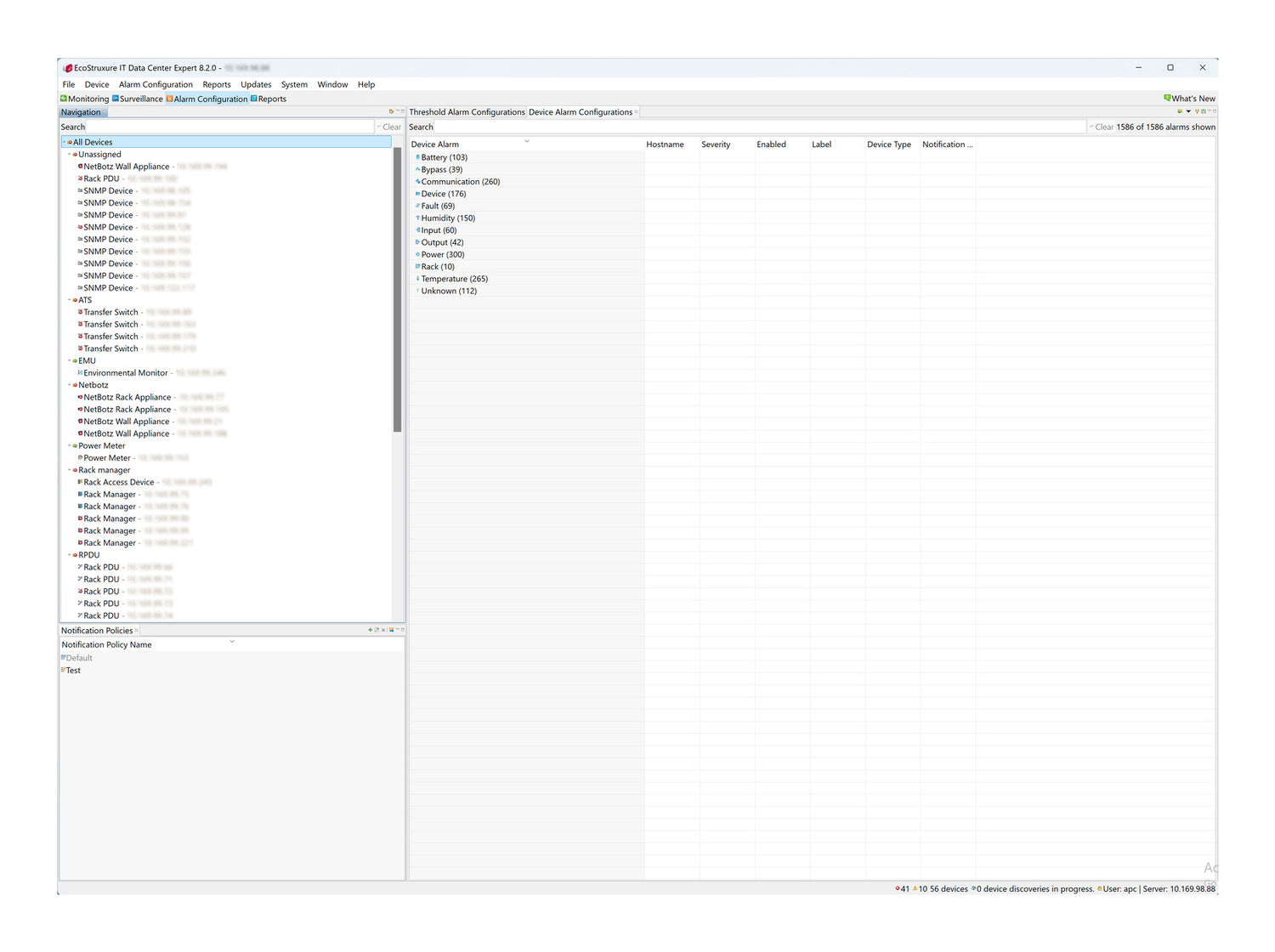1275x952 pixels.
Task: Collapse the Rack manager group
Action: tap(70, 470)
